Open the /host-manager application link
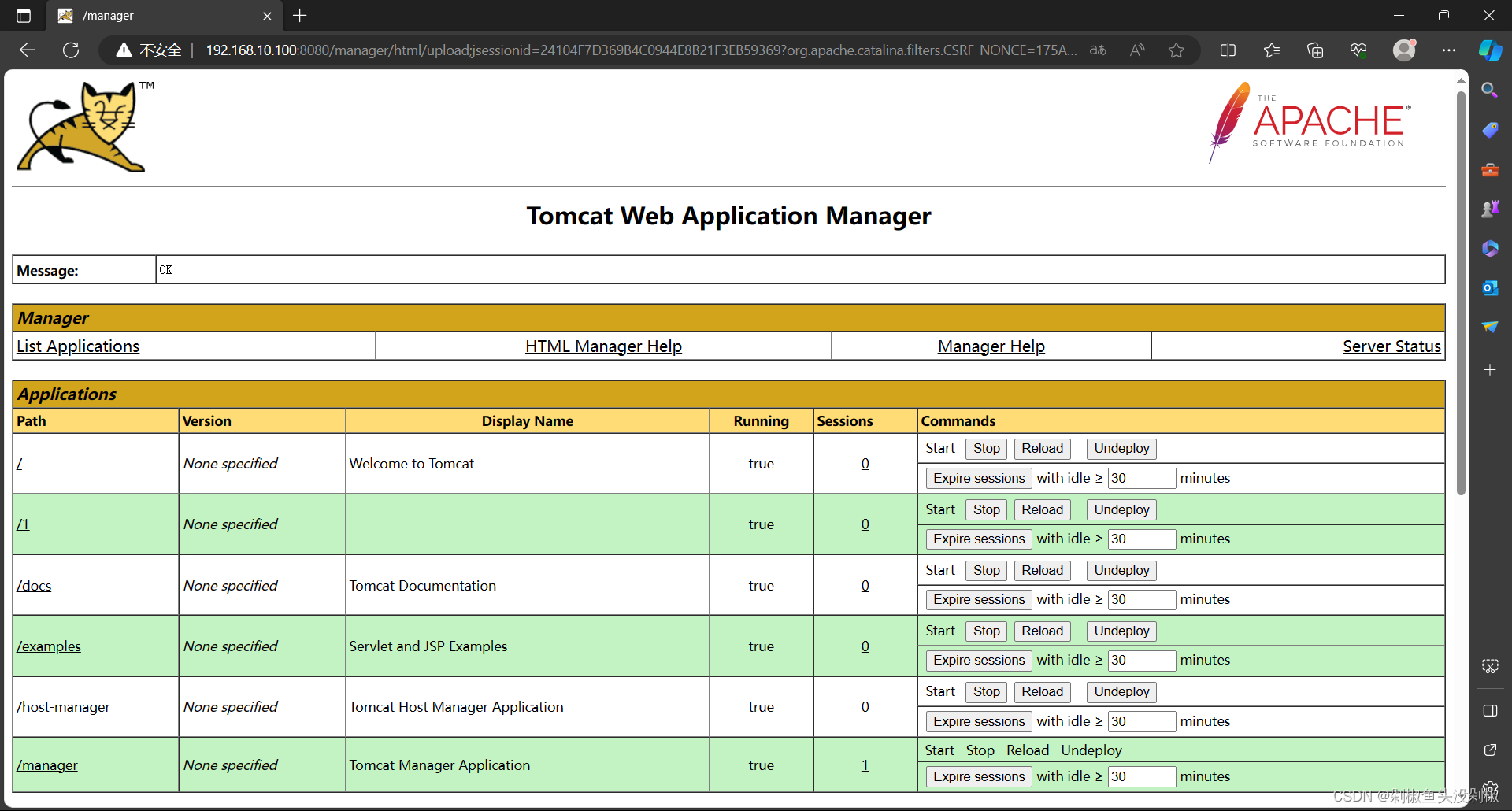 [x=63, y=707]
